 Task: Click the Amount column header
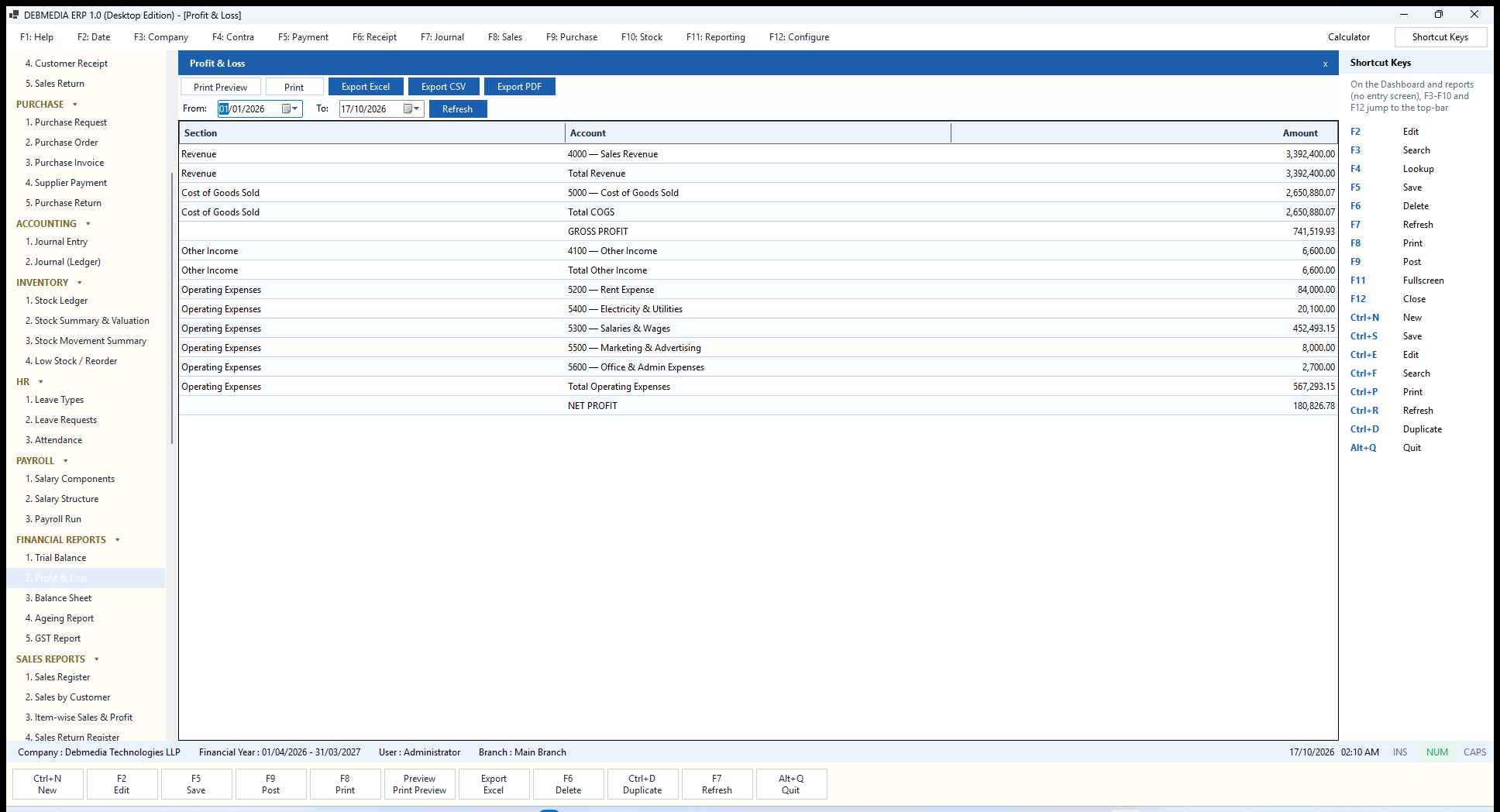1144,133
